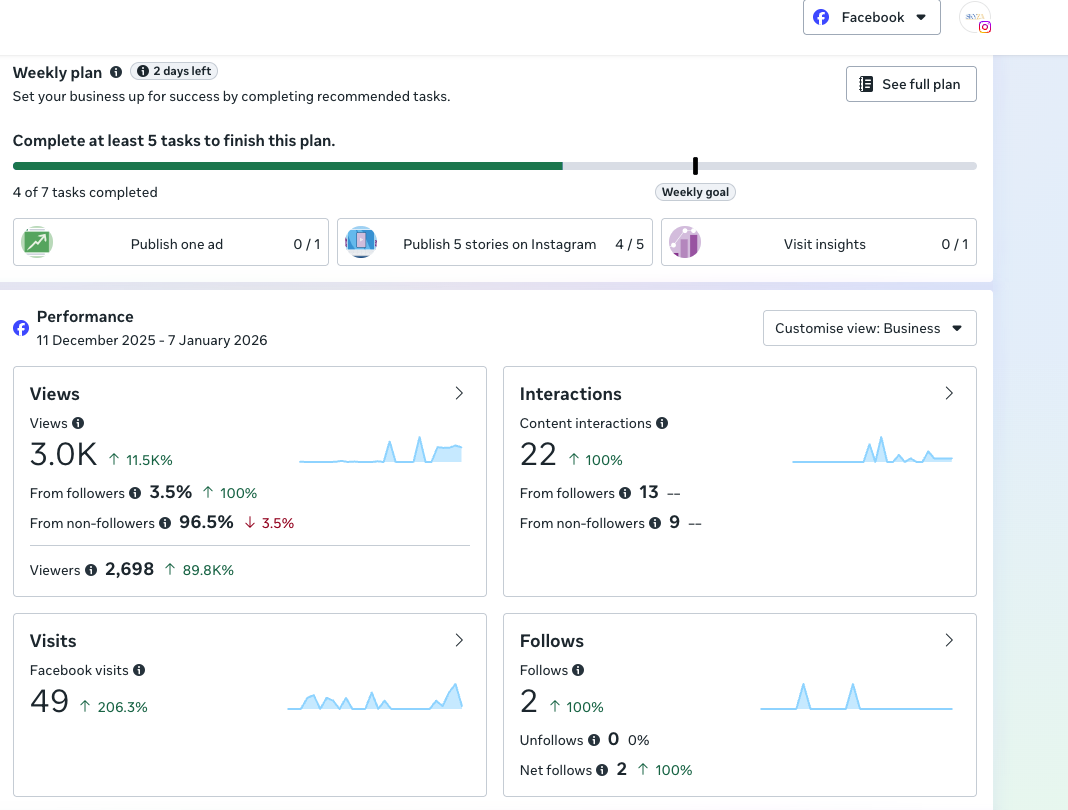Image resolution: width=1068 pixels, height=810 pixels.
Task: Open the Publish one ad task
Action: pos(171,242)
